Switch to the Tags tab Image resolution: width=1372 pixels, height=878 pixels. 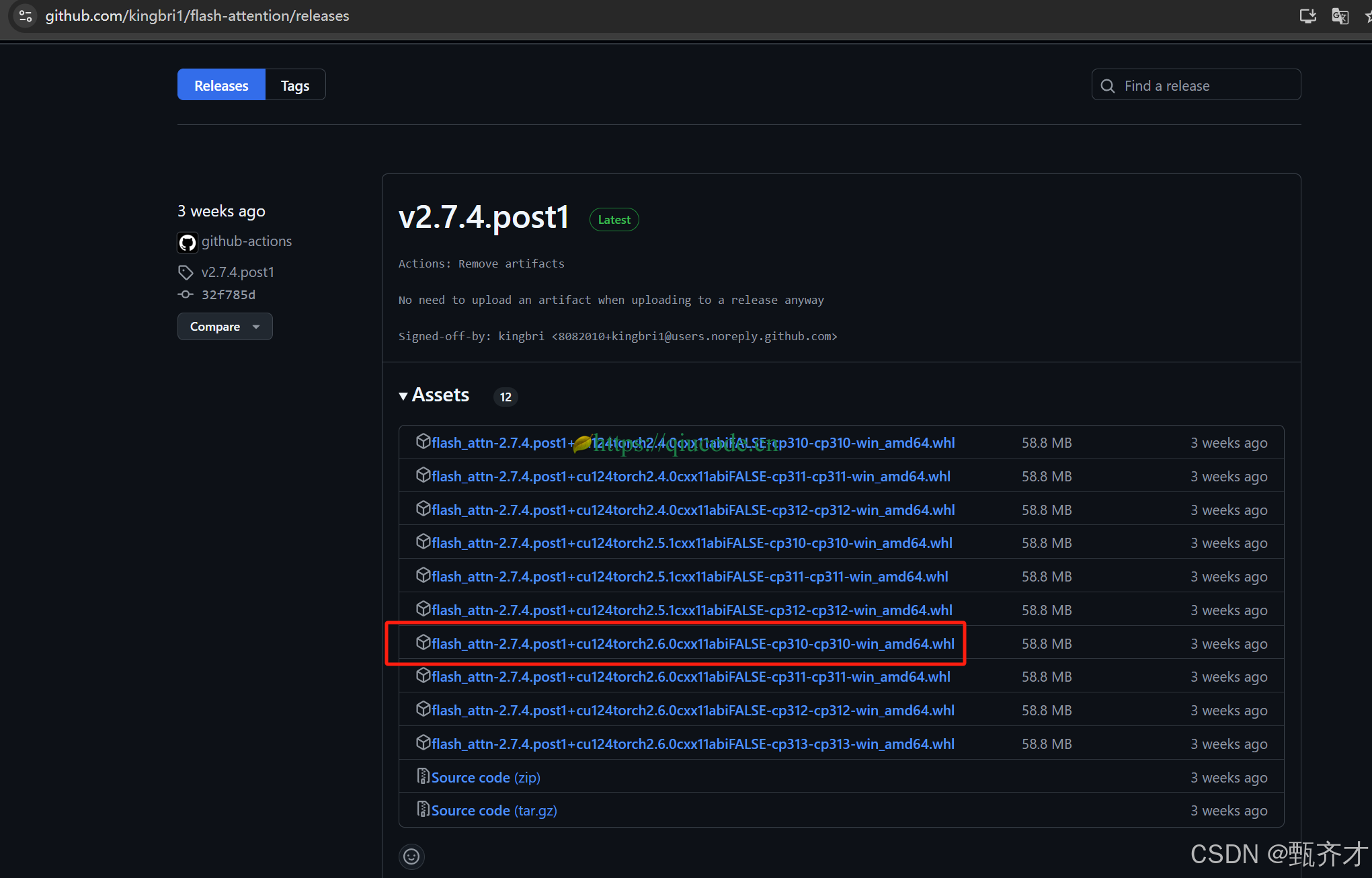[x=294, y=85]
